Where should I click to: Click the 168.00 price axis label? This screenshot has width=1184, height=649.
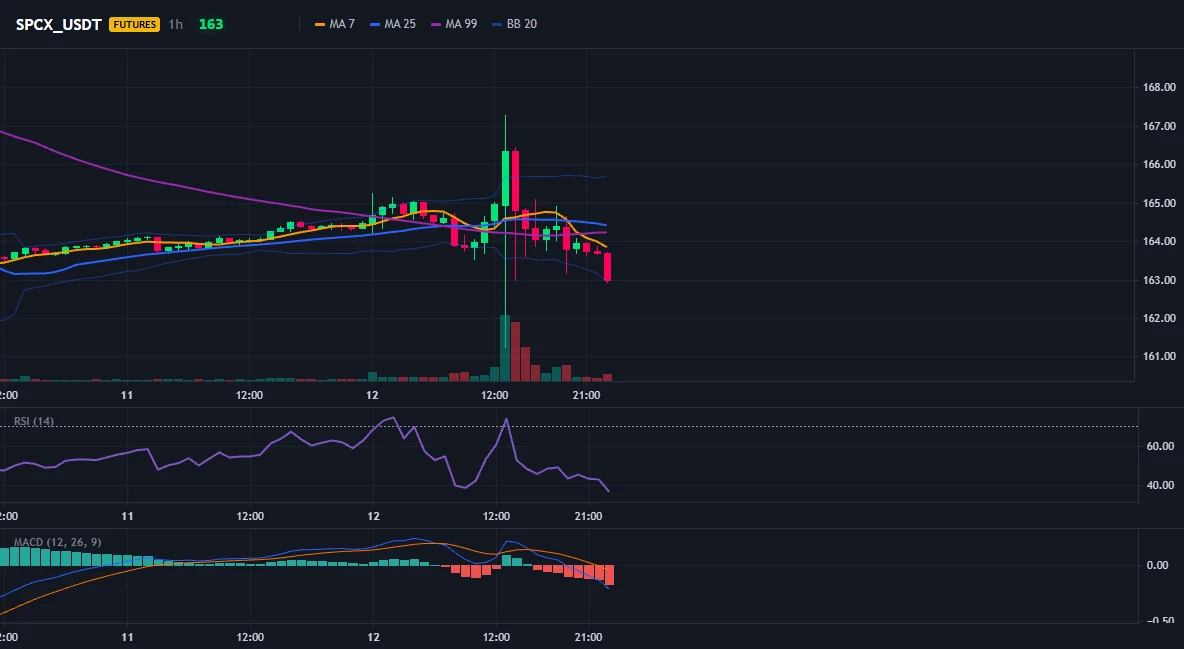[1159, 88]
